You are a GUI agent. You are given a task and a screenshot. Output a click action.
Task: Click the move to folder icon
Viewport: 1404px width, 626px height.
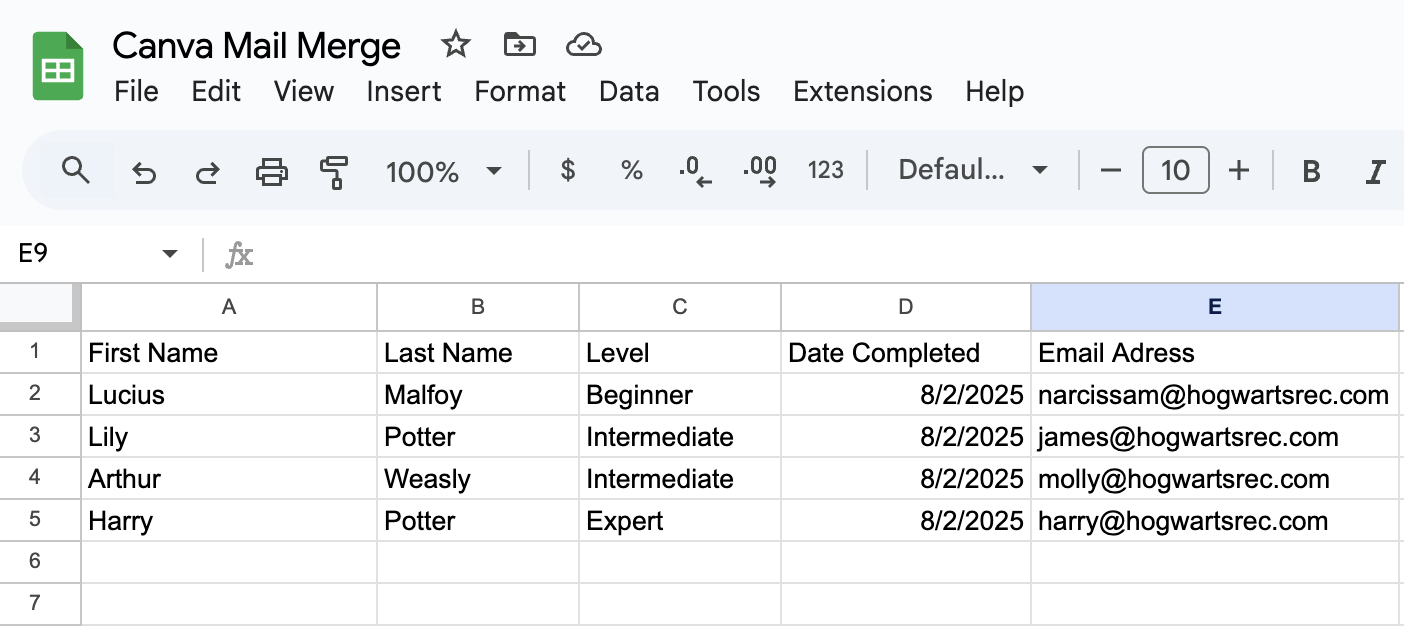[519, 45]
